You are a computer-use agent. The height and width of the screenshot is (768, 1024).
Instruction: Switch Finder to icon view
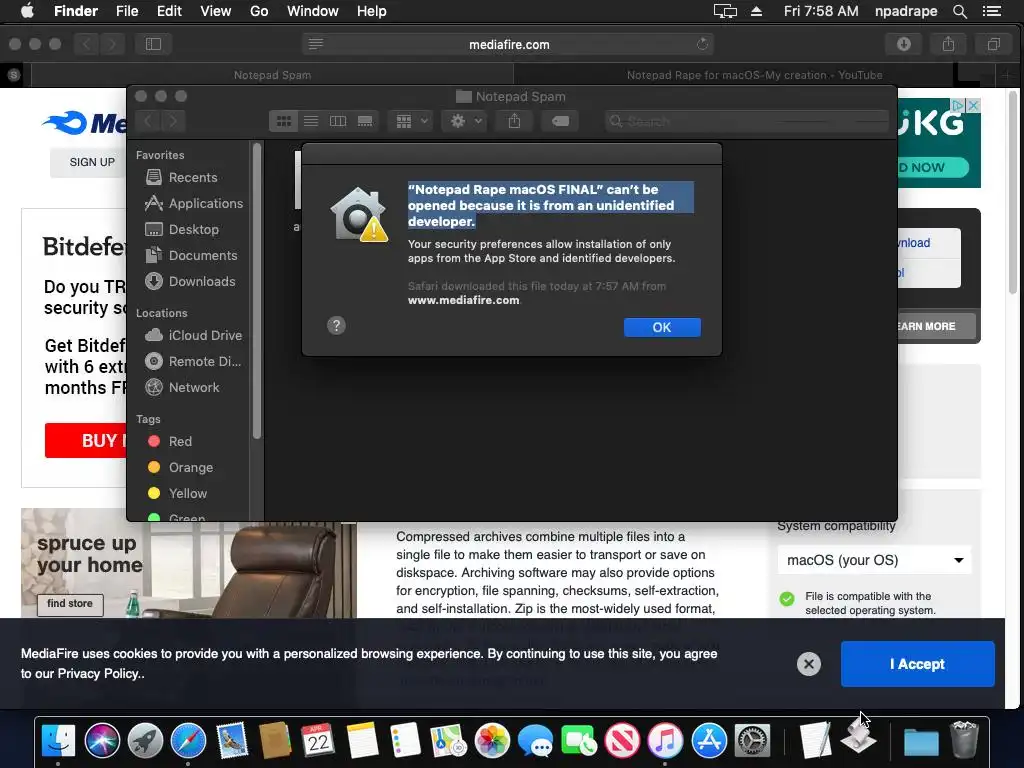click(283, 121)
